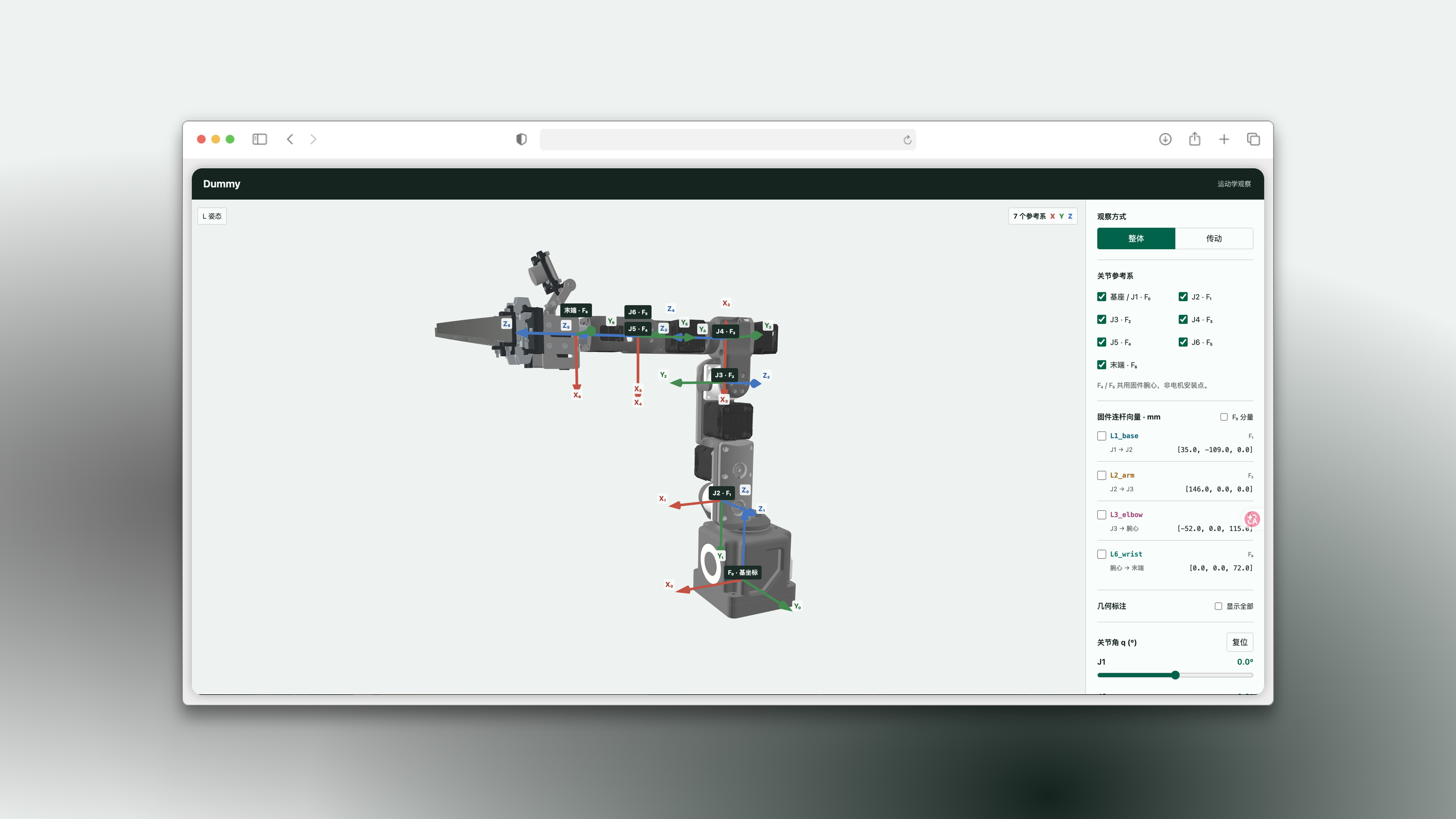Click the share icon in the toolbar
1456x819 pixels.
coord(1194,139)
